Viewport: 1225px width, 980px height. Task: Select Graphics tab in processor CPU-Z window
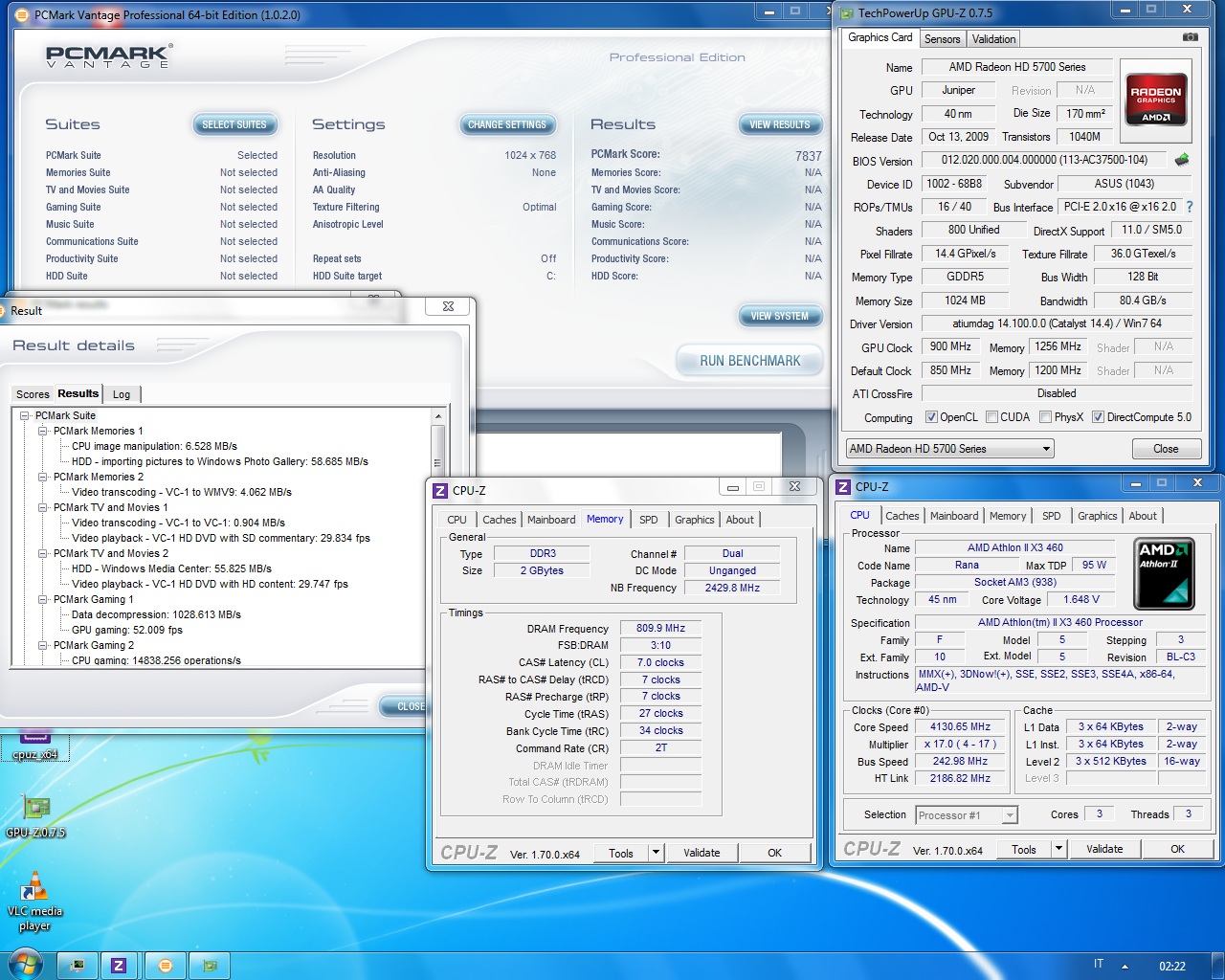click(x=1097, y=516)
